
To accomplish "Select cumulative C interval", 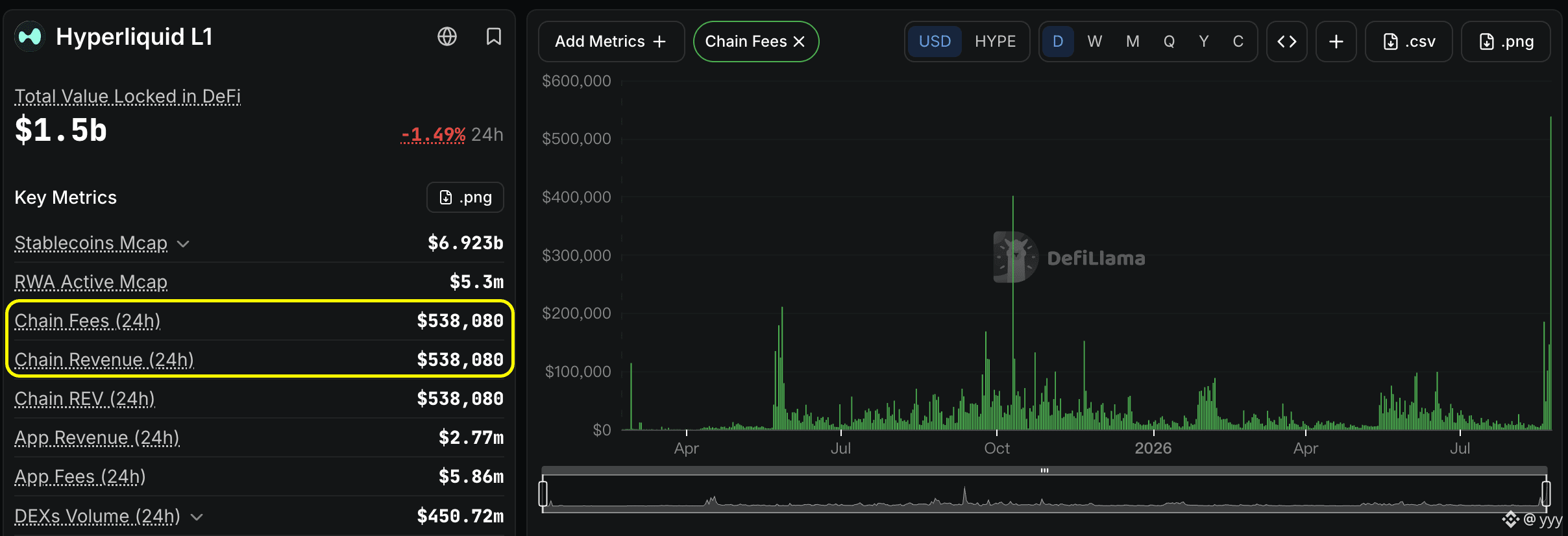I will tap(1238, 42).
